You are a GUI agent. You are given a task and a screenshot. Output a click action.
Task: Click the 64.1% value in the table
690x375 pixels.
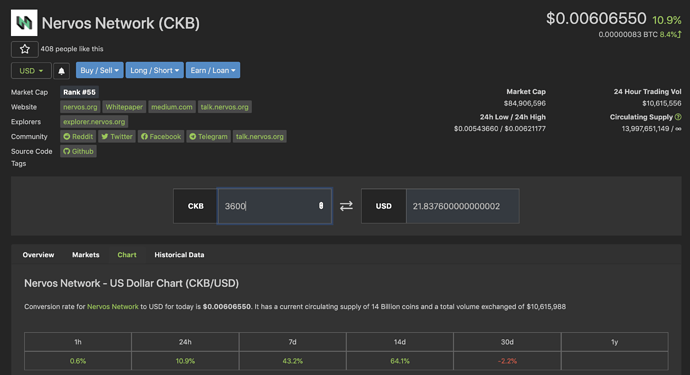pyautogui.click(x=400, y=361)
